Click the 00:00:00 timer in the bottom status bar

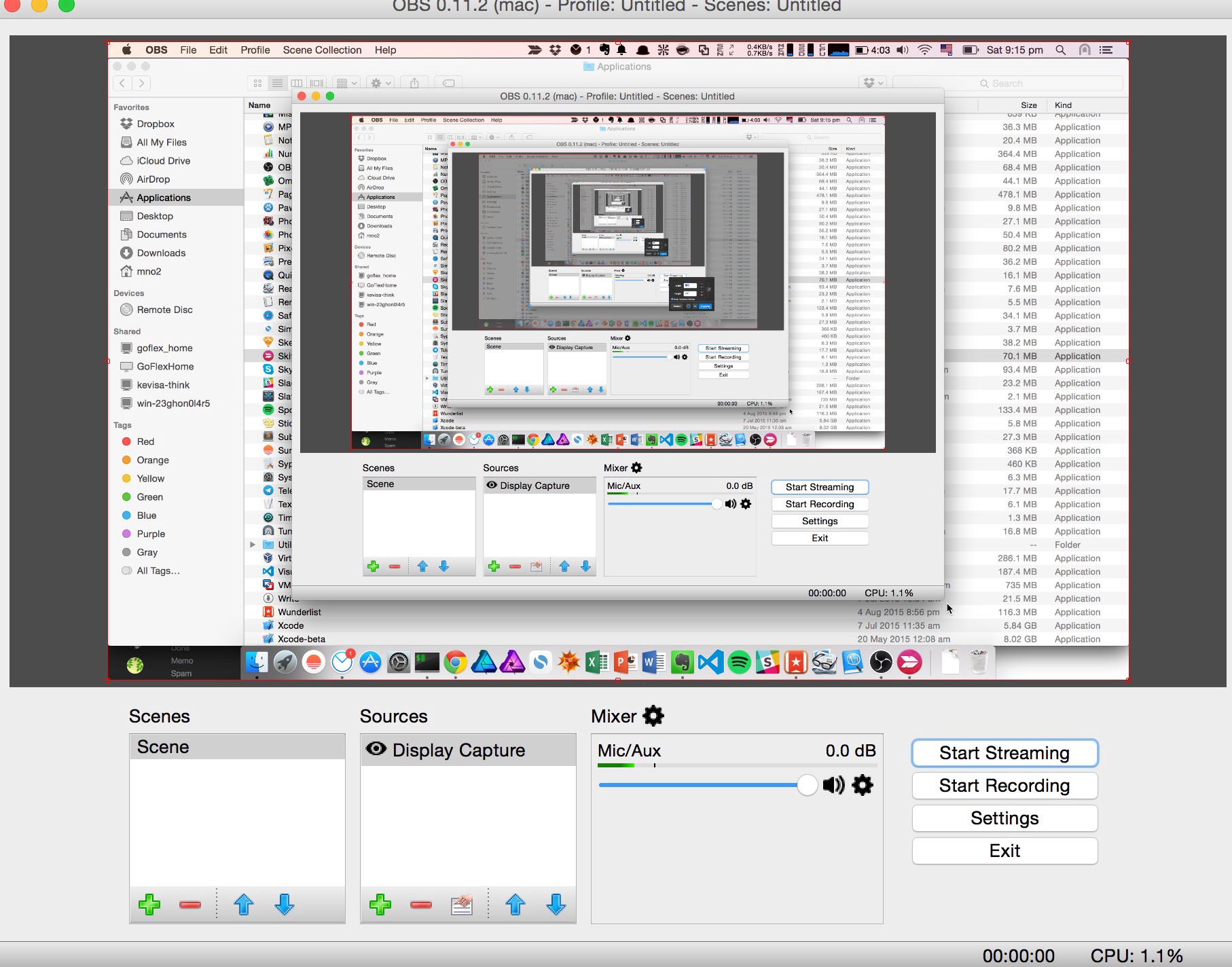pyautogui.click(x=1019, y=956)
